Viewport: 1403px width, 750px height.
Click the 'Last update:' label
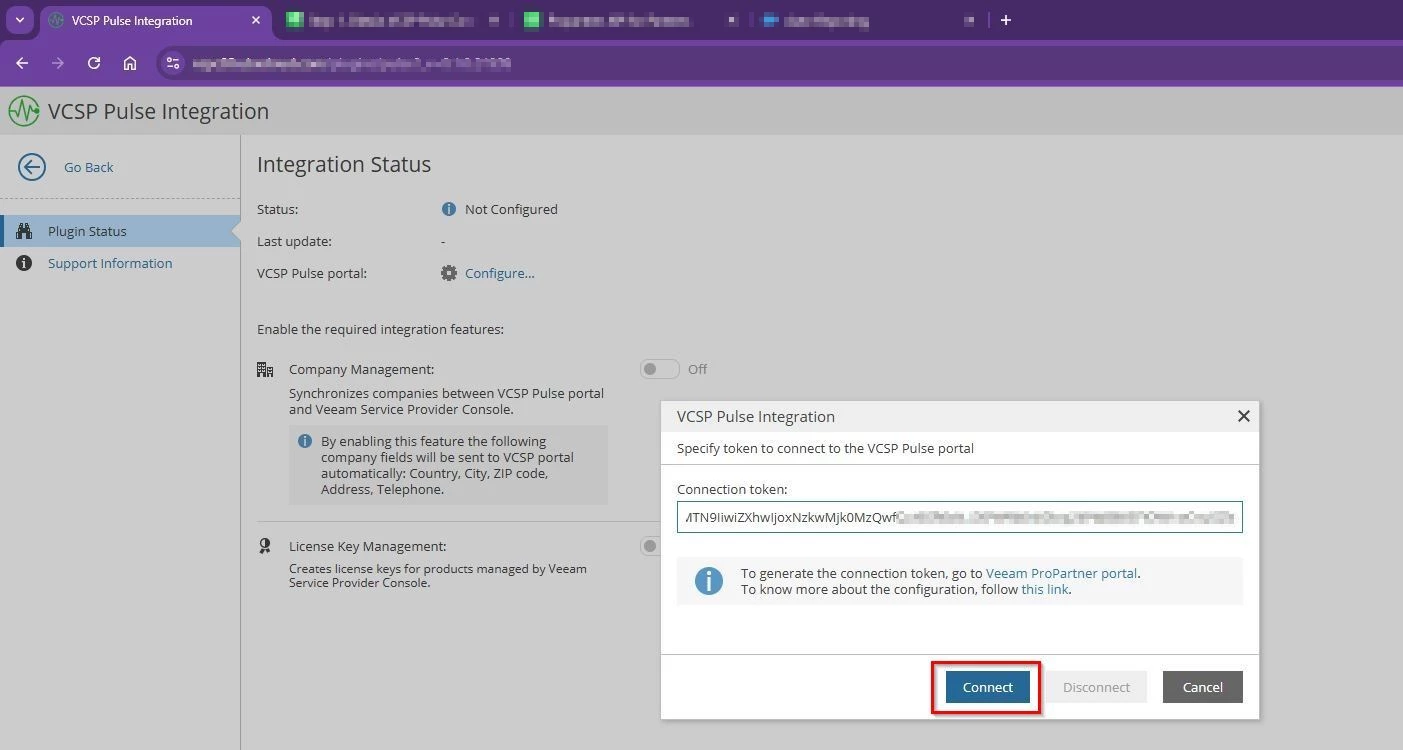(294, 241)
